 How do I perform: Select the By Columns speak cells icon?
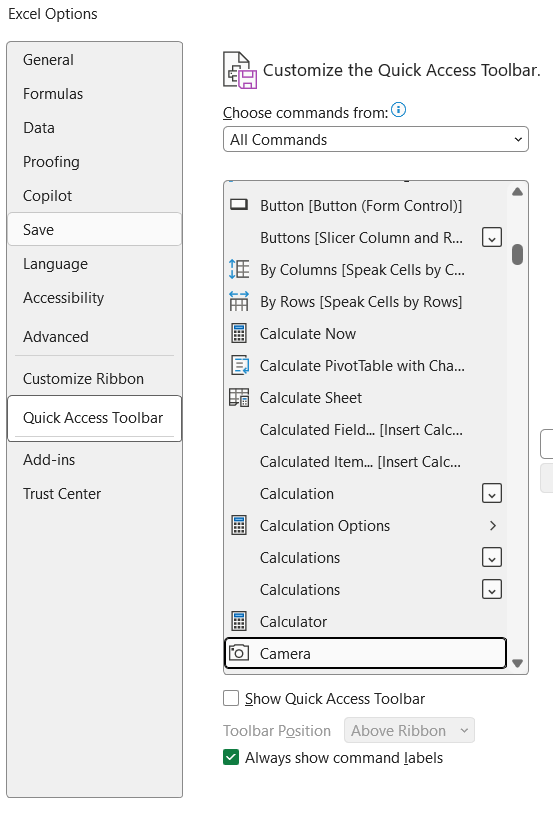pos(239,269)
